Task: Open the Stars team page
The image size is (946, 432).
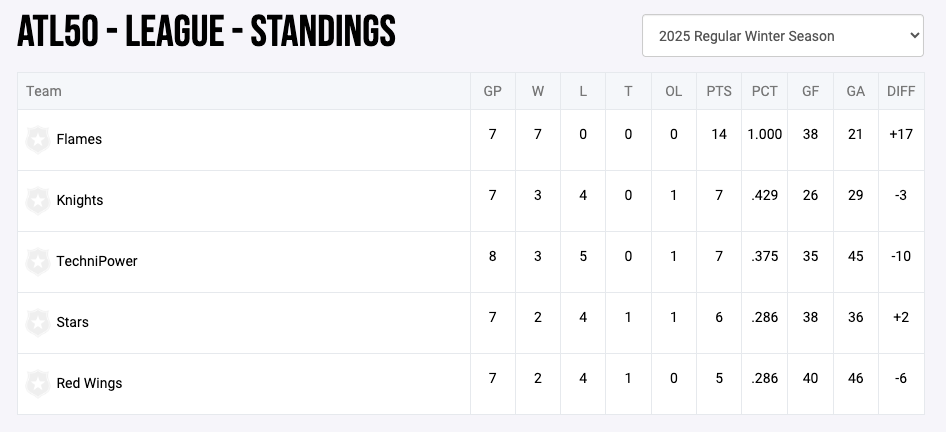Action: 72,323
